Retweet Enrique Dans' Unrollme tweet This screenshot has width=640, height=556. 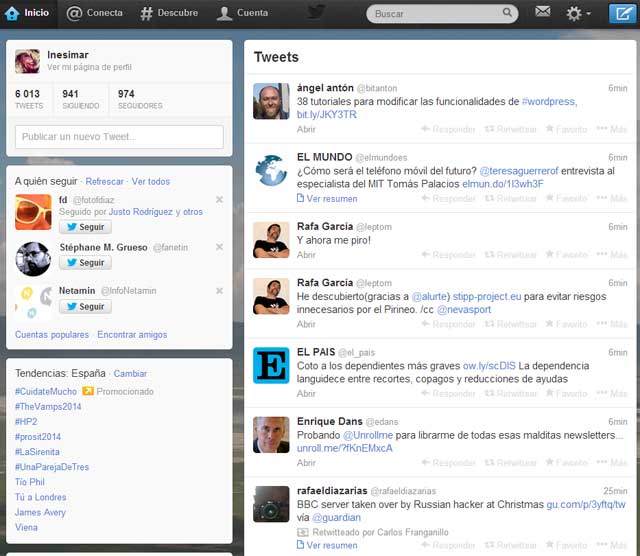click(511, 463)
